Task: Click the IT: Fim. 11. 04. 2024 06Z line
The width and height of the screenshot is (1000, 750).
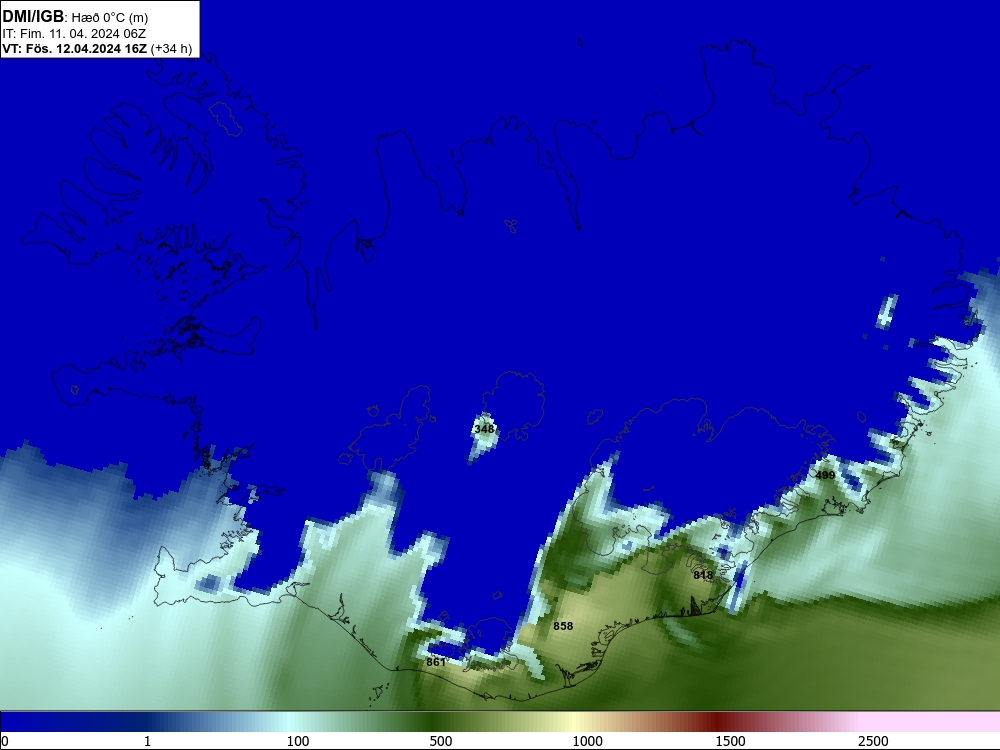Action: pyautogui.click(x=74, y=34)
